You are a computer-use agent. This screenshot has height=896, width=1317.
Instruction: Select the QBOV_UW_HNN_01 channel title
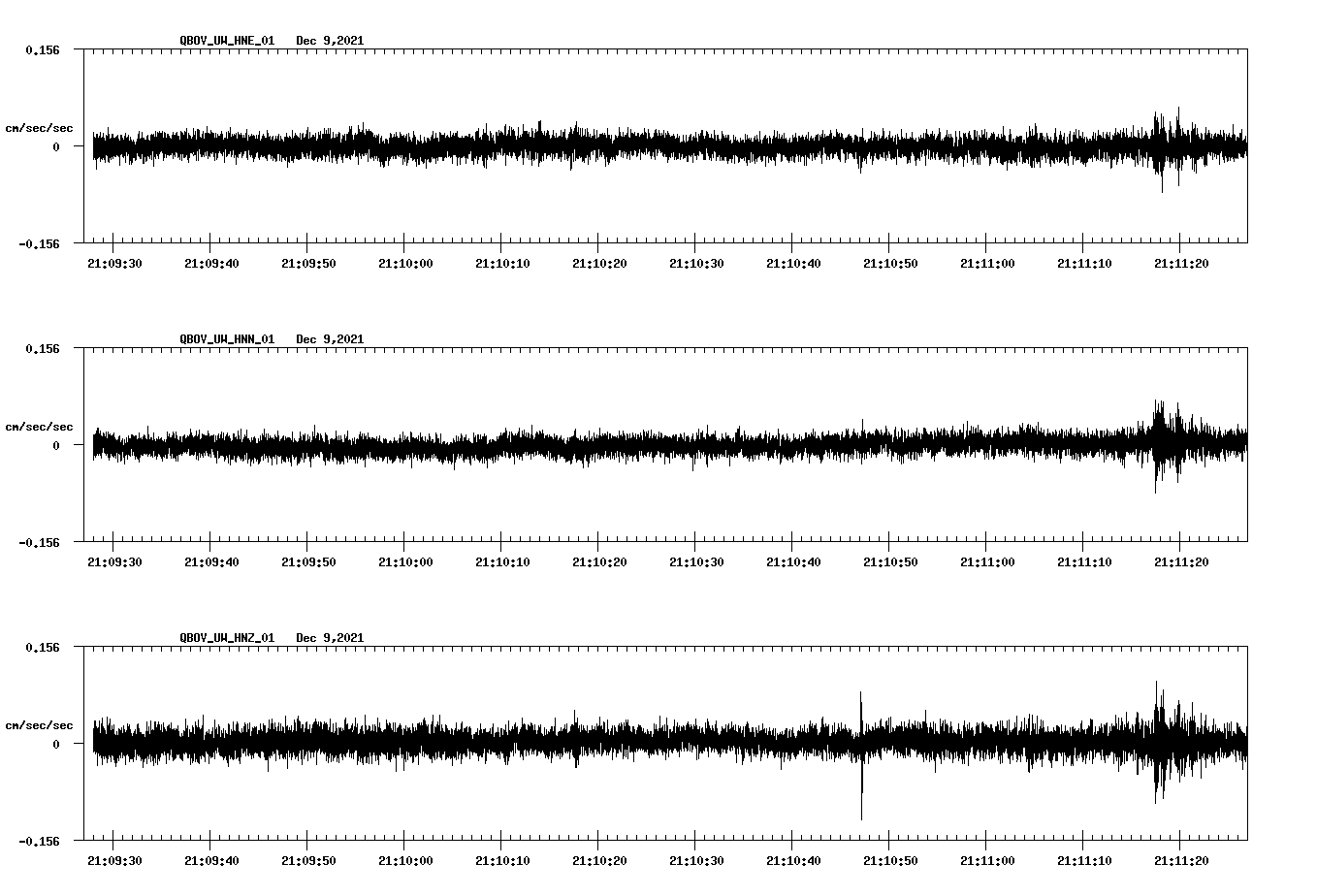pos(227,339)
